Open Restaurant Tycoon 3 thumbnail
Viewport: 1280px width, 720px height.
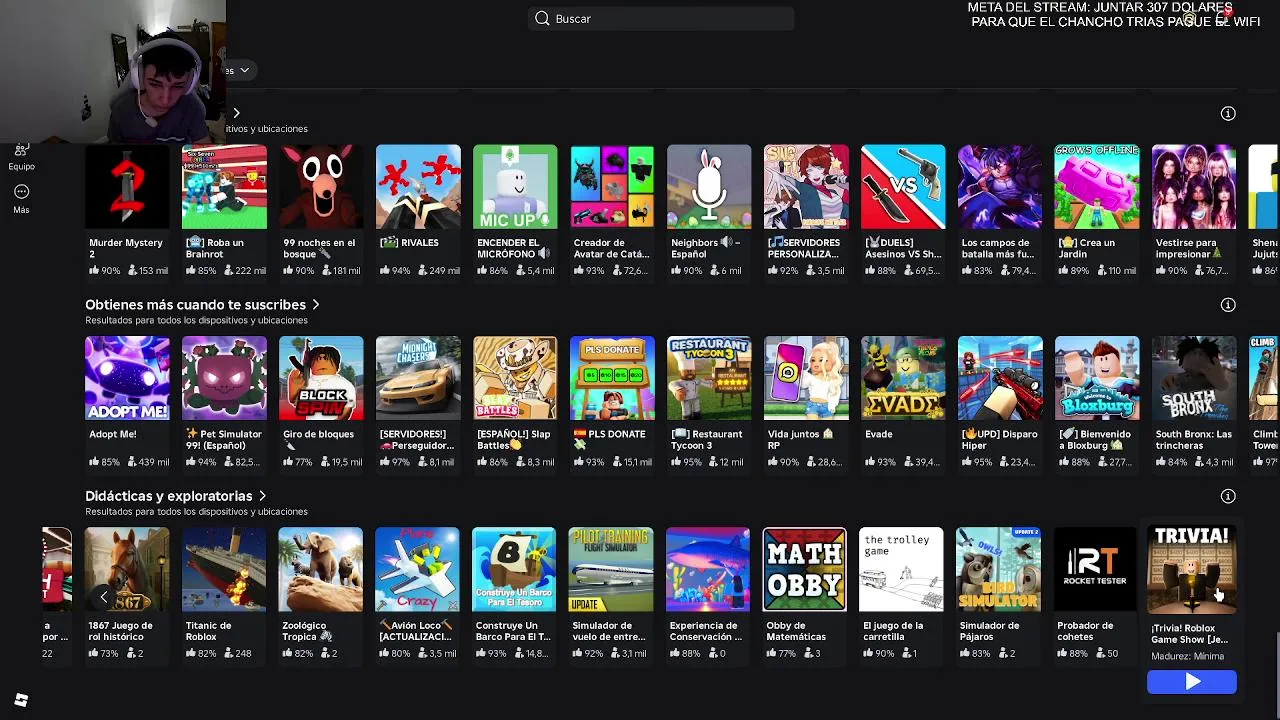point(709,378)
